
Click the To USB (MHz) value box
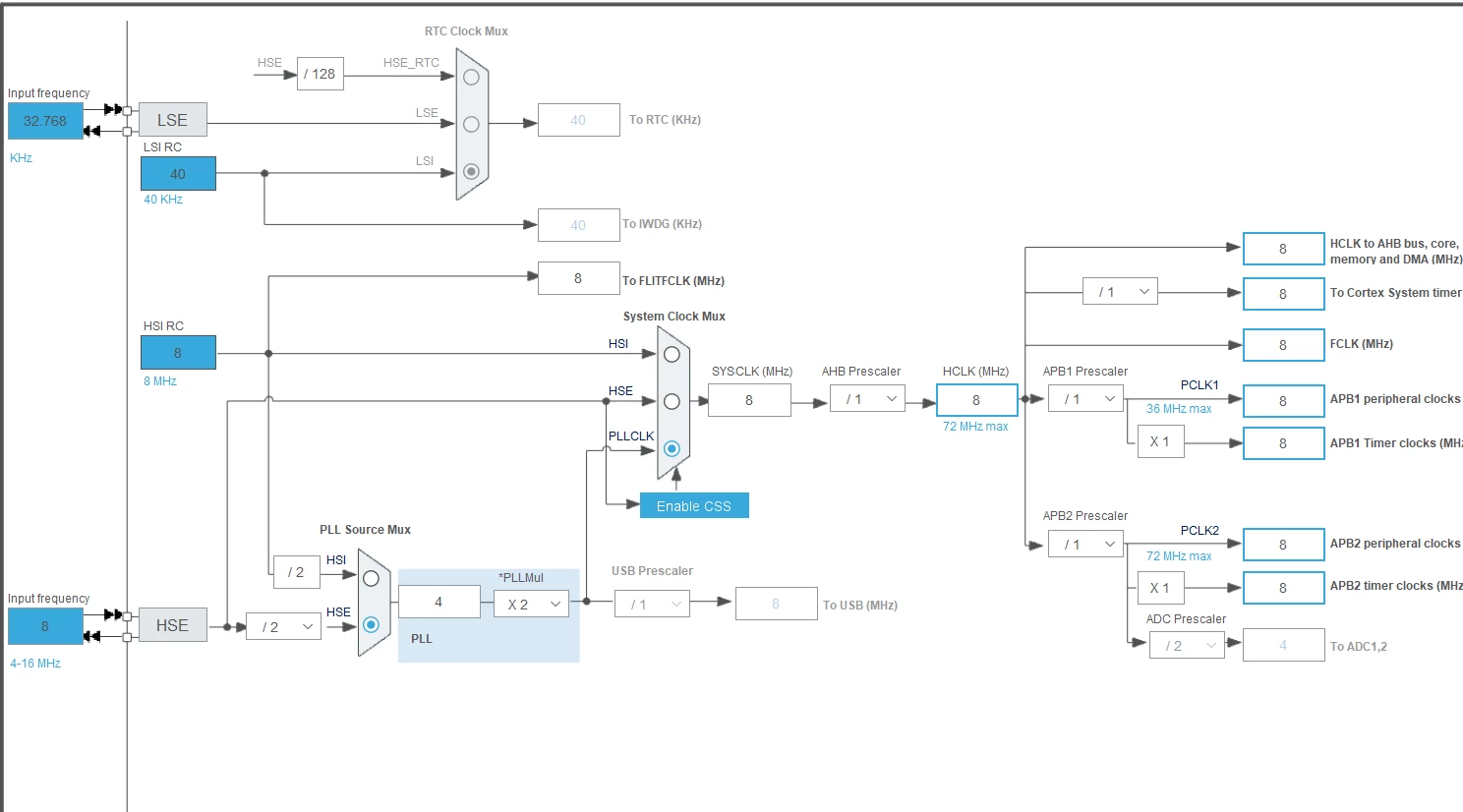pos(776,604)
